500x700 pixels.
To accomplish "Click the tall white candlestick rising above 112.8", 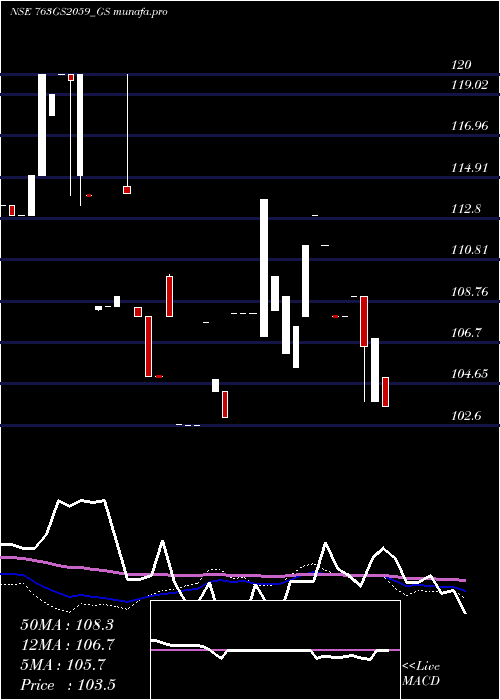I will click(264, 268).
